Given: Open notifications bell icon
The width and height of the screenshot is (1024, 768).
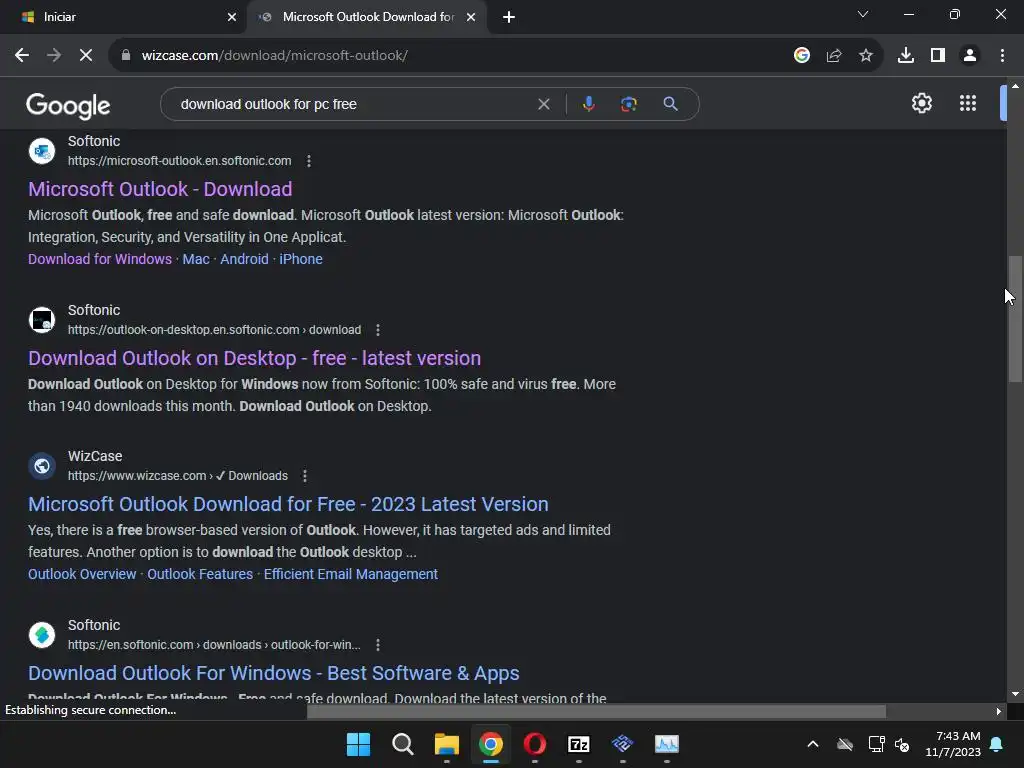Looking at the screenshot, I should tap(997, 744).
